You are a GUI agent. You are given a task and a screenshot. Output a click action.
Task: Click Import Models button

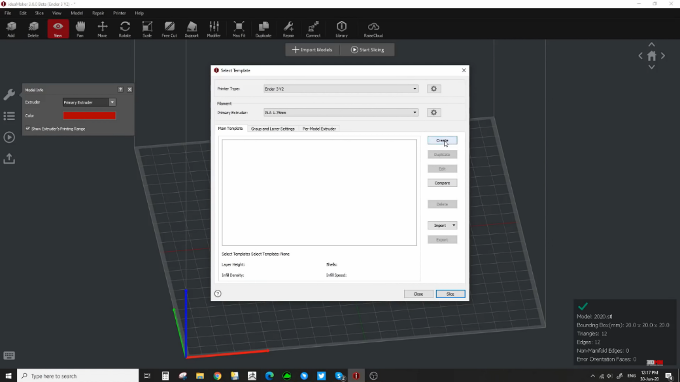(312, 50)
